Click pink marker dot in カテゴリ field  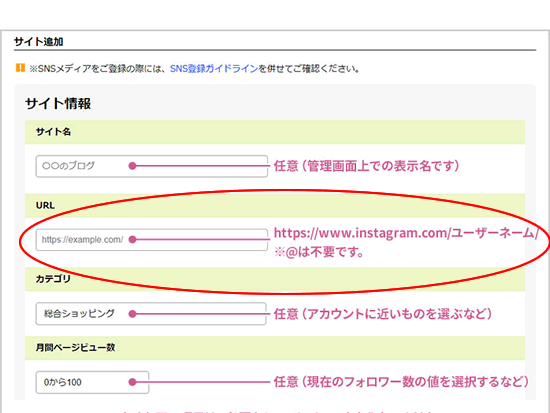[x=132, y=314]
